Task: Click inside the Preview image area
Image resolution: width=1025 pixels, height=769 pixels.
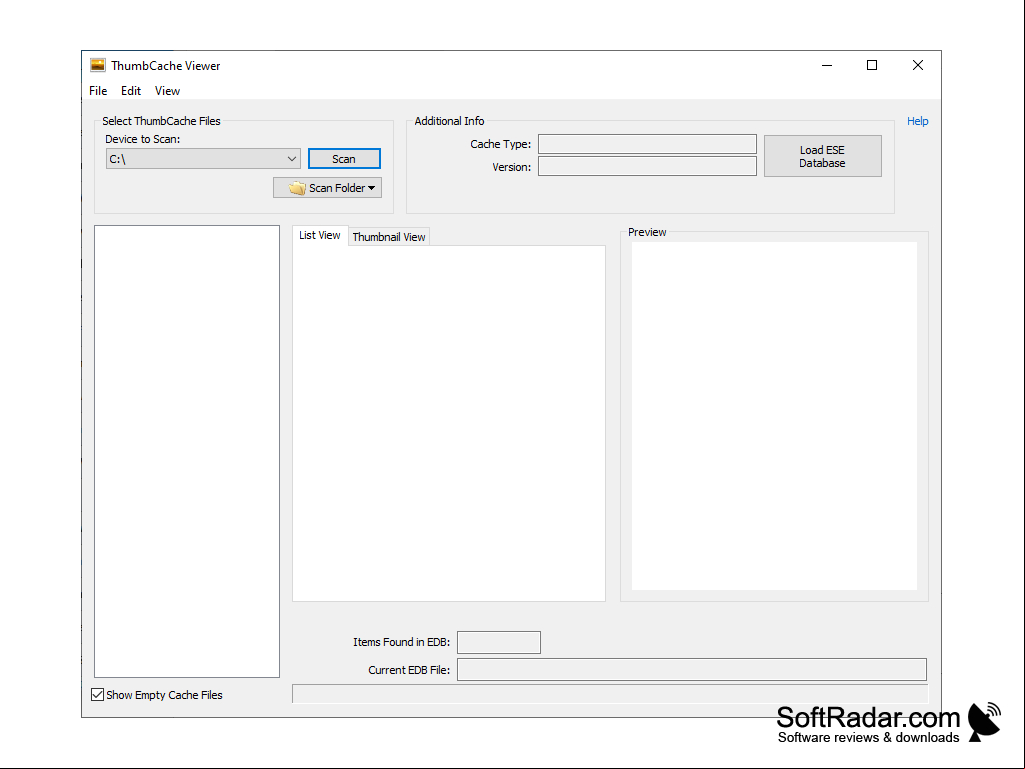Action: point(774,416)
